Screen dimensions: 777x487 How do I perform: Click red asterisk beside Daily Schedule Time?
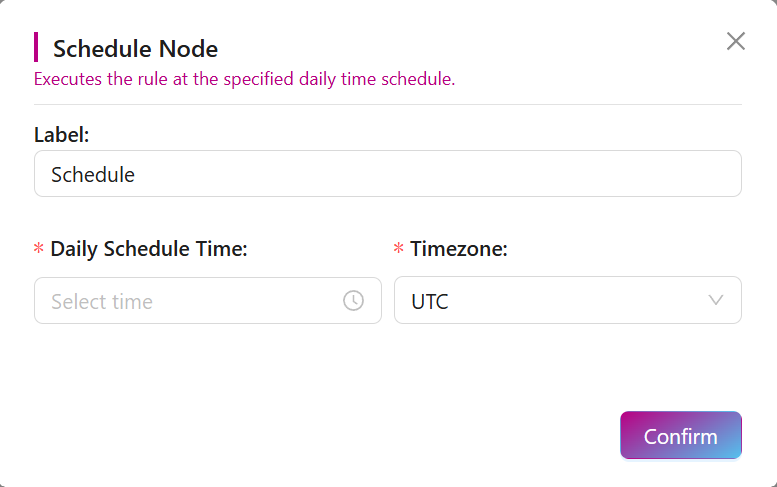pos(39,250)
